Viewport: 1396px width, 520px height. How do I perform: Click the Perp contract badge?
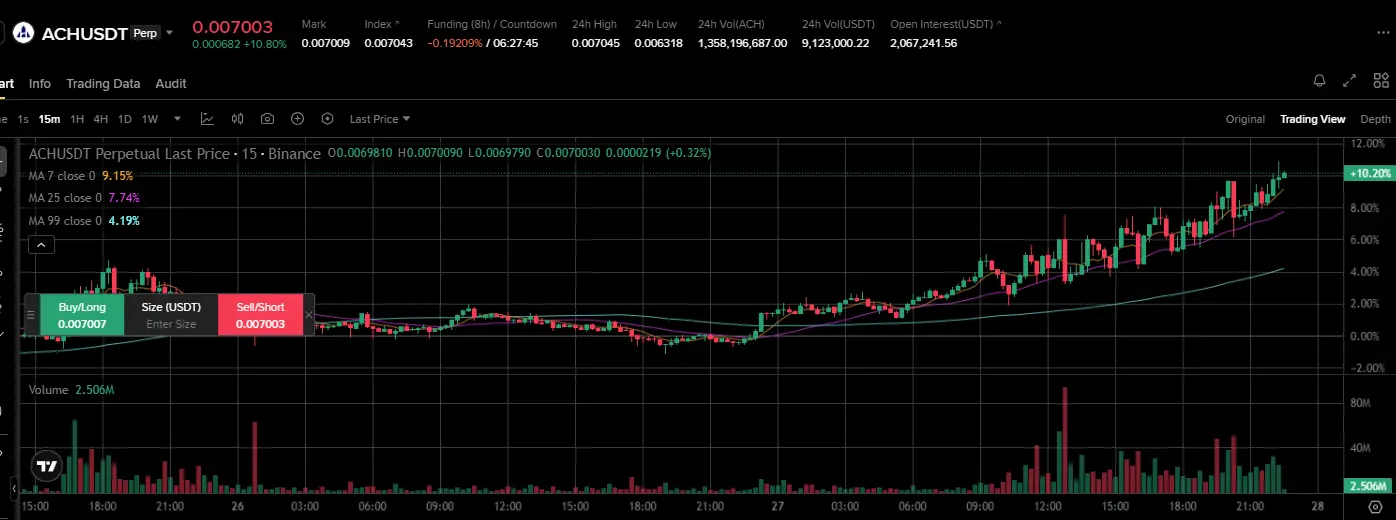click(x=145, y=33)
